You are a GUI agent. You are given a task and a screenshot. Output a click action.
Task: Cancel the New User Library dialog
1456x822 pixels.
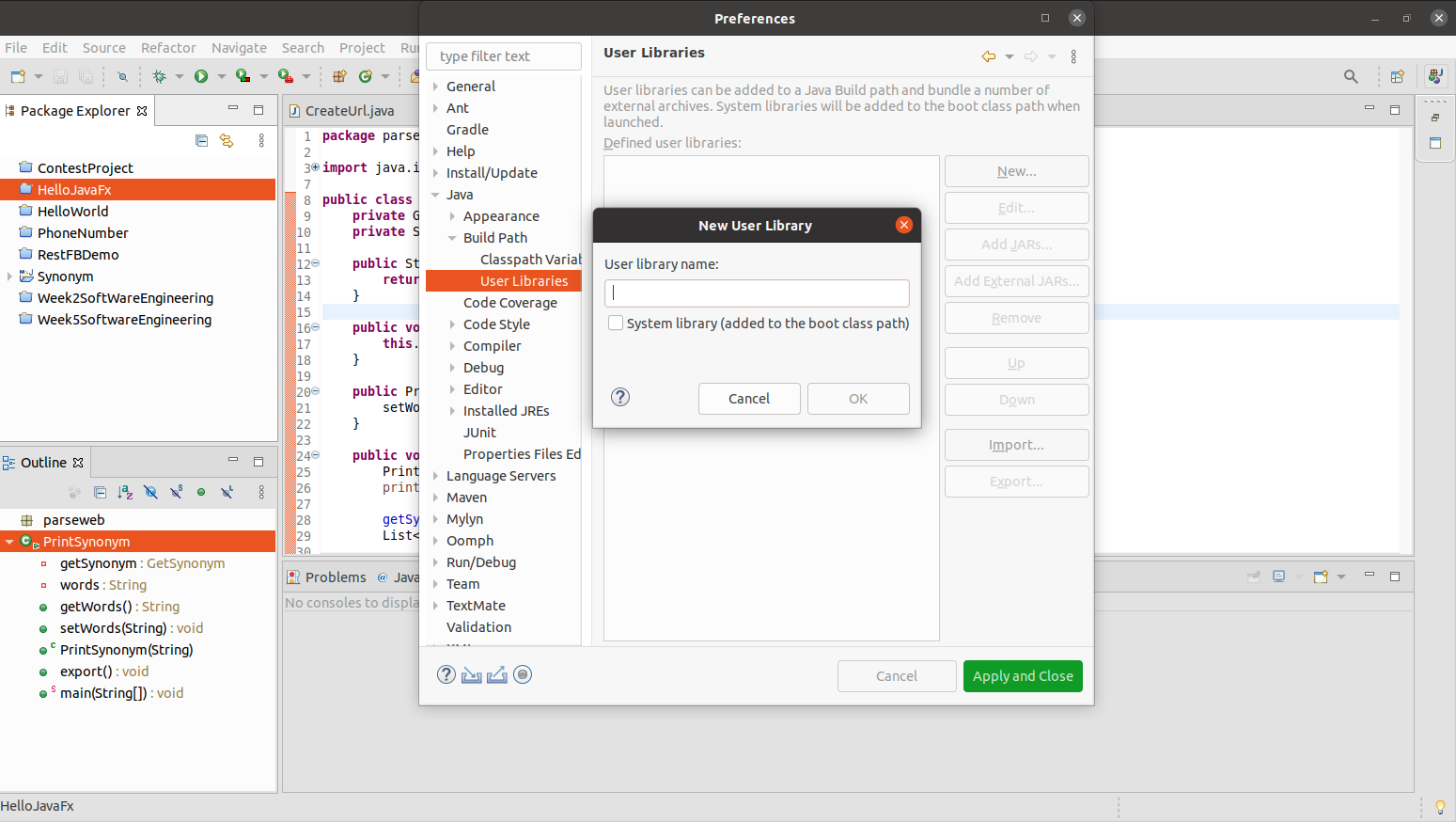tap(749, 399)
